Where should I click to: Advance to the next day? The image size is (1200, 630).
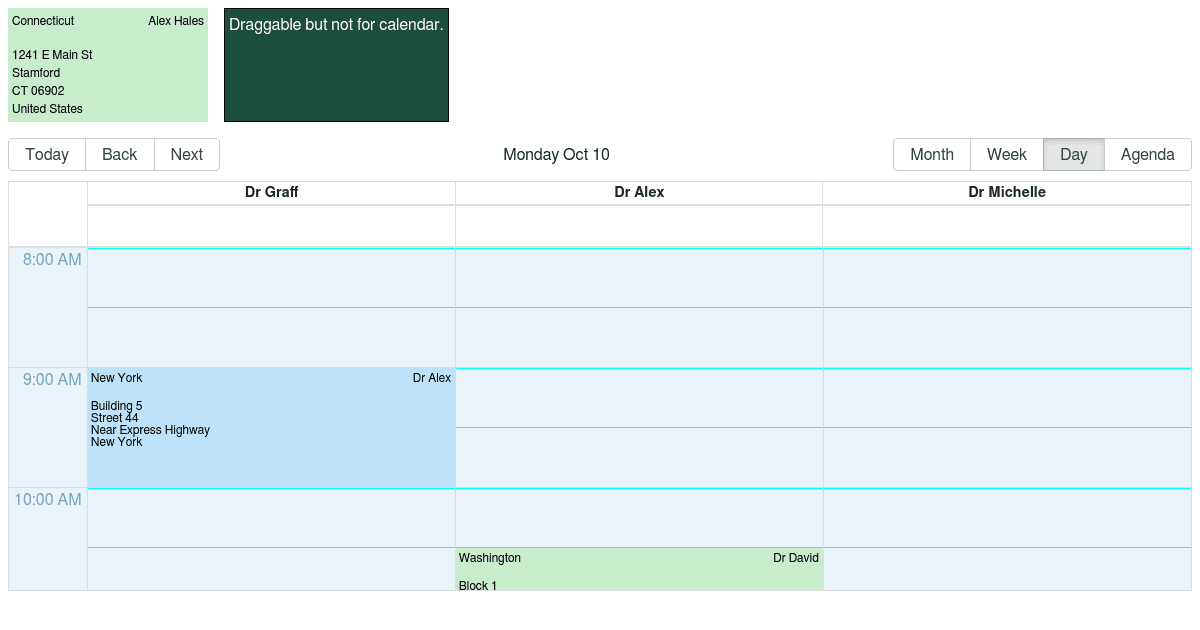pos(186,154)
